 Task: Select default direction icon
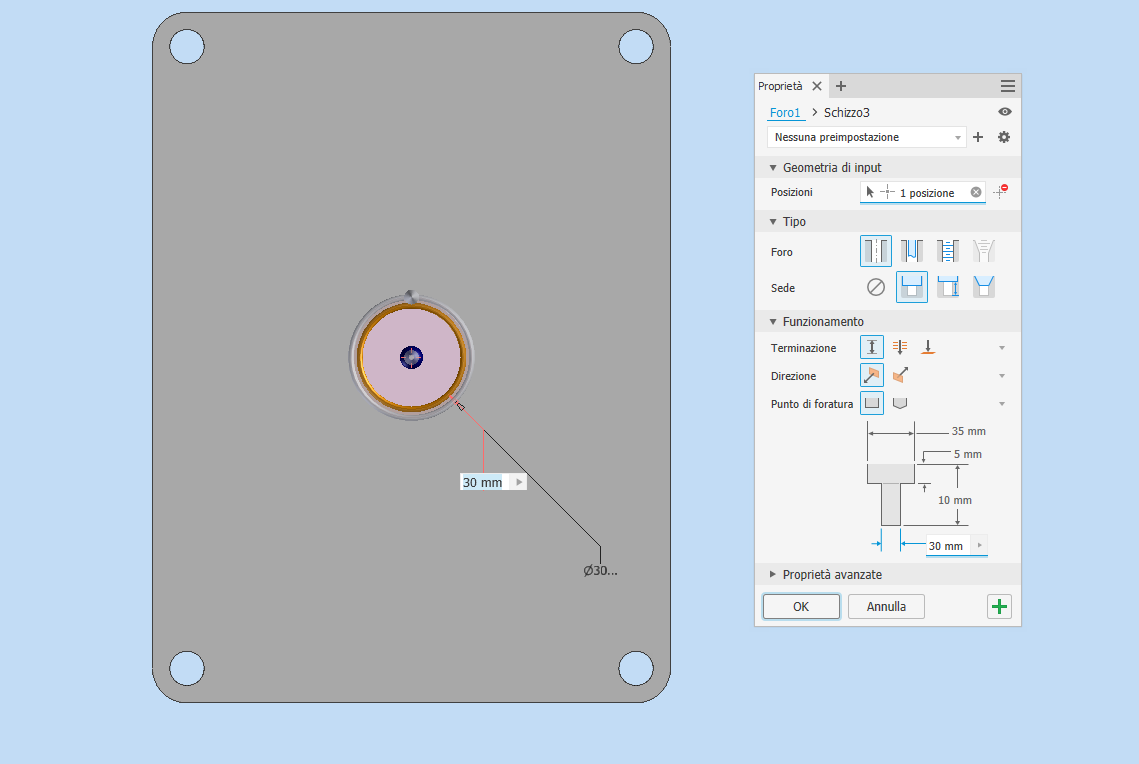[x=872, y=375]
